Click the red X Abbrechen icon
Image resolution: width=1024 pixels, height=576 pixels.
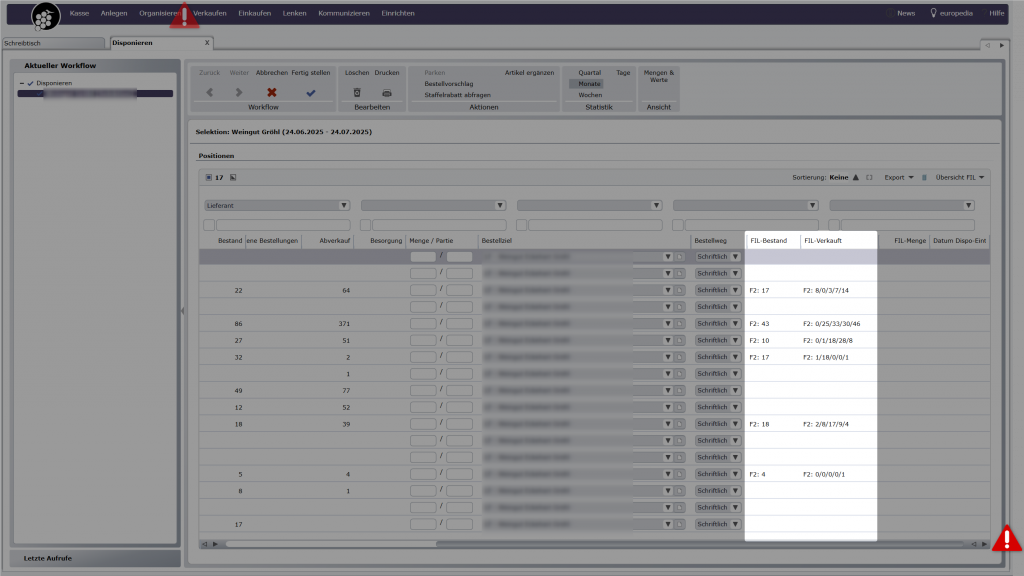point(271,92)
